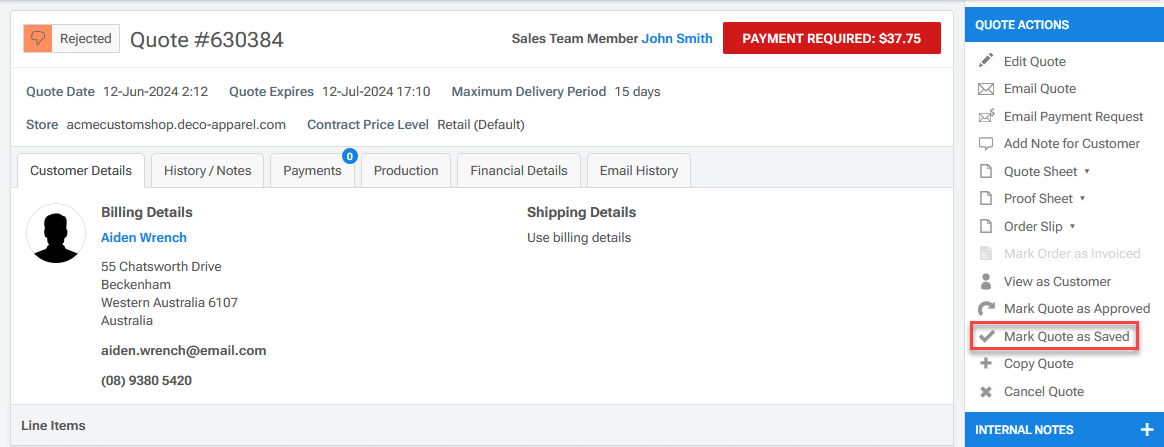Click the customer avatar thumbnail
Screen dimensions: 1164x447
[56, 234]
